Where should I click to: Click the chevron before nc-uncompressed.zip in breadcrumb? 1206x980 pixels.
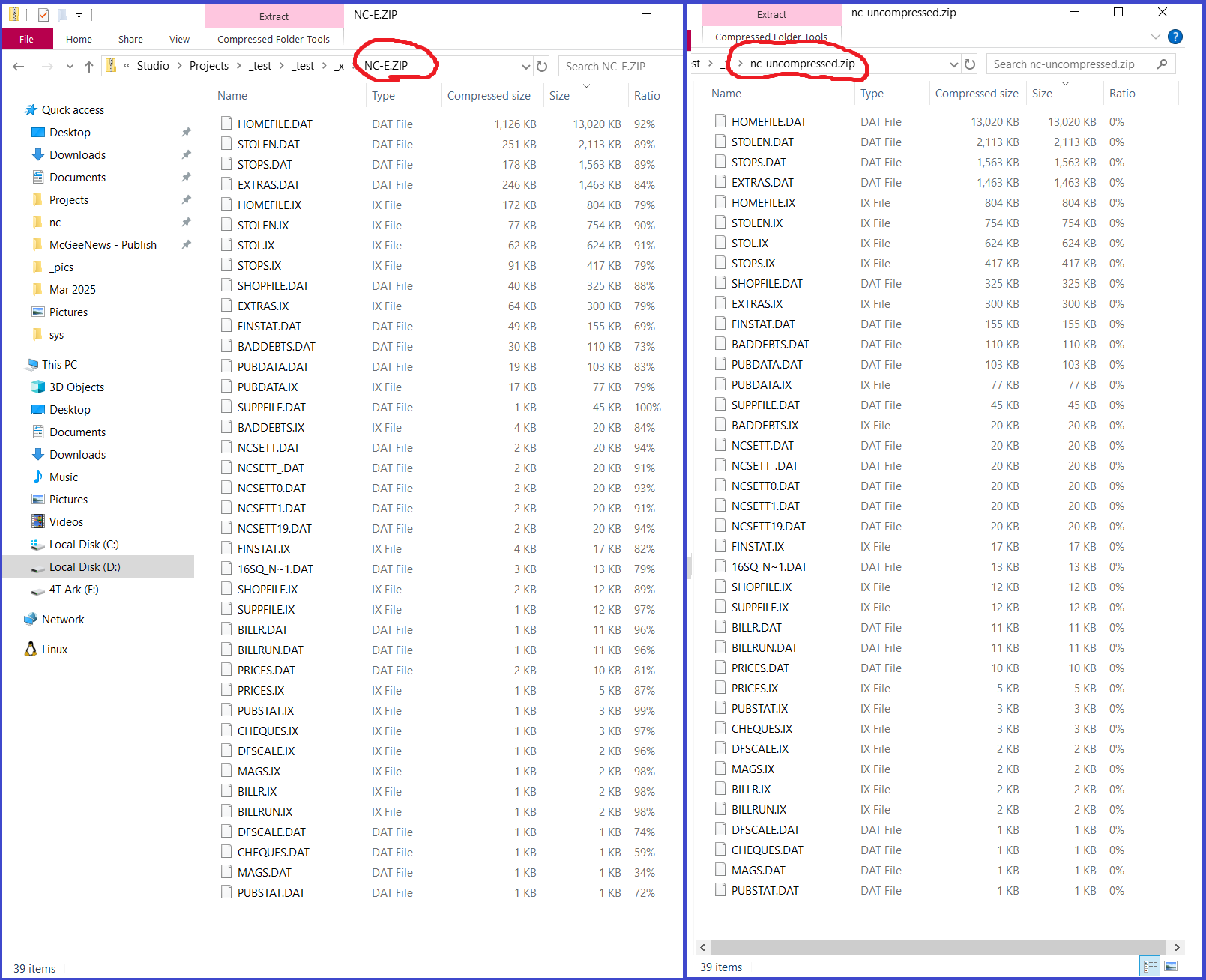[x=741, y=64]
